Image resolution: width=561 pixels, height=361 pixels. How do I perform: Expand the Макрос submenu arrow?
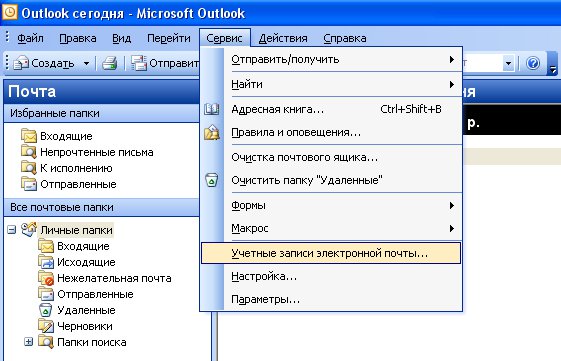(x=452, y=228)
